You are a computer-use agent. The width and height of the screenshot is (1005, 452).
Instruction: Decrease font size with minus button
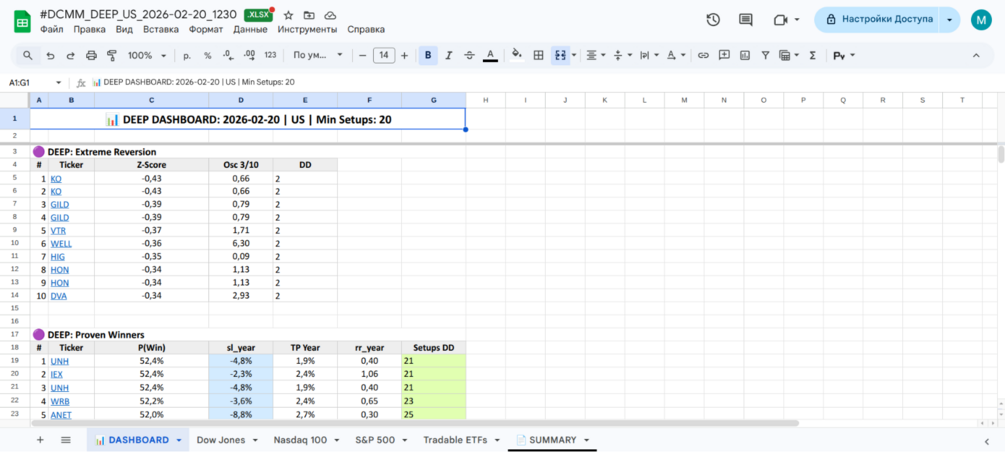(363, 56)
